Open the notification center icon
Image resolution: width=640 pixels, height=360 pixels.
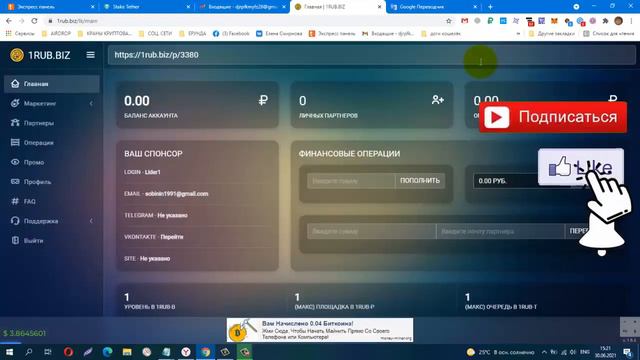click(628, 352)
